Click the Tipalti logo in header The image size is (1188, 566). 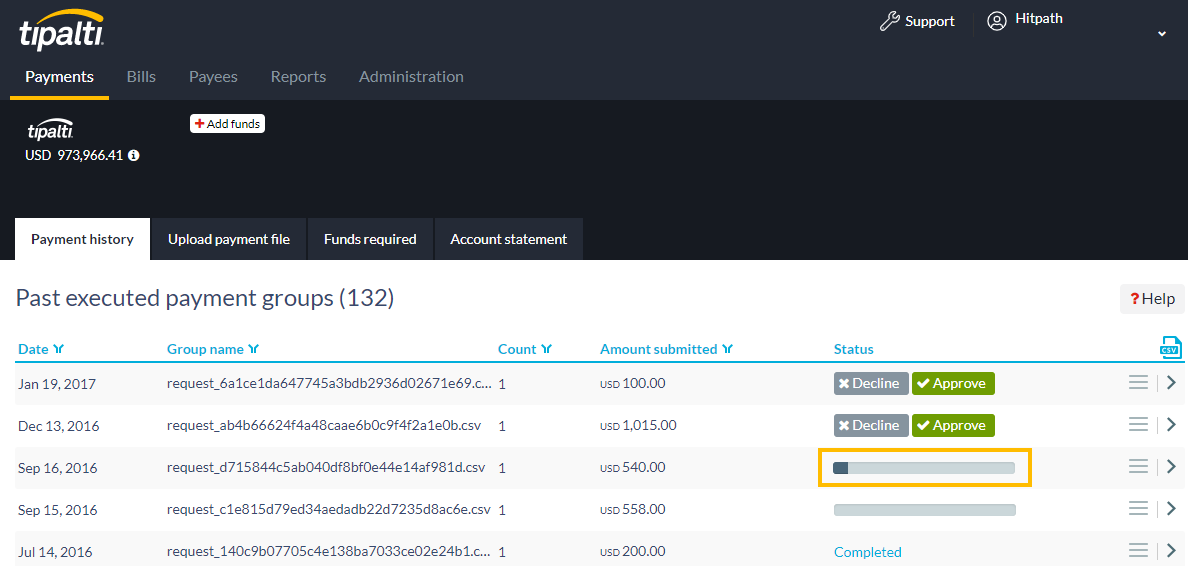[61, 29]
